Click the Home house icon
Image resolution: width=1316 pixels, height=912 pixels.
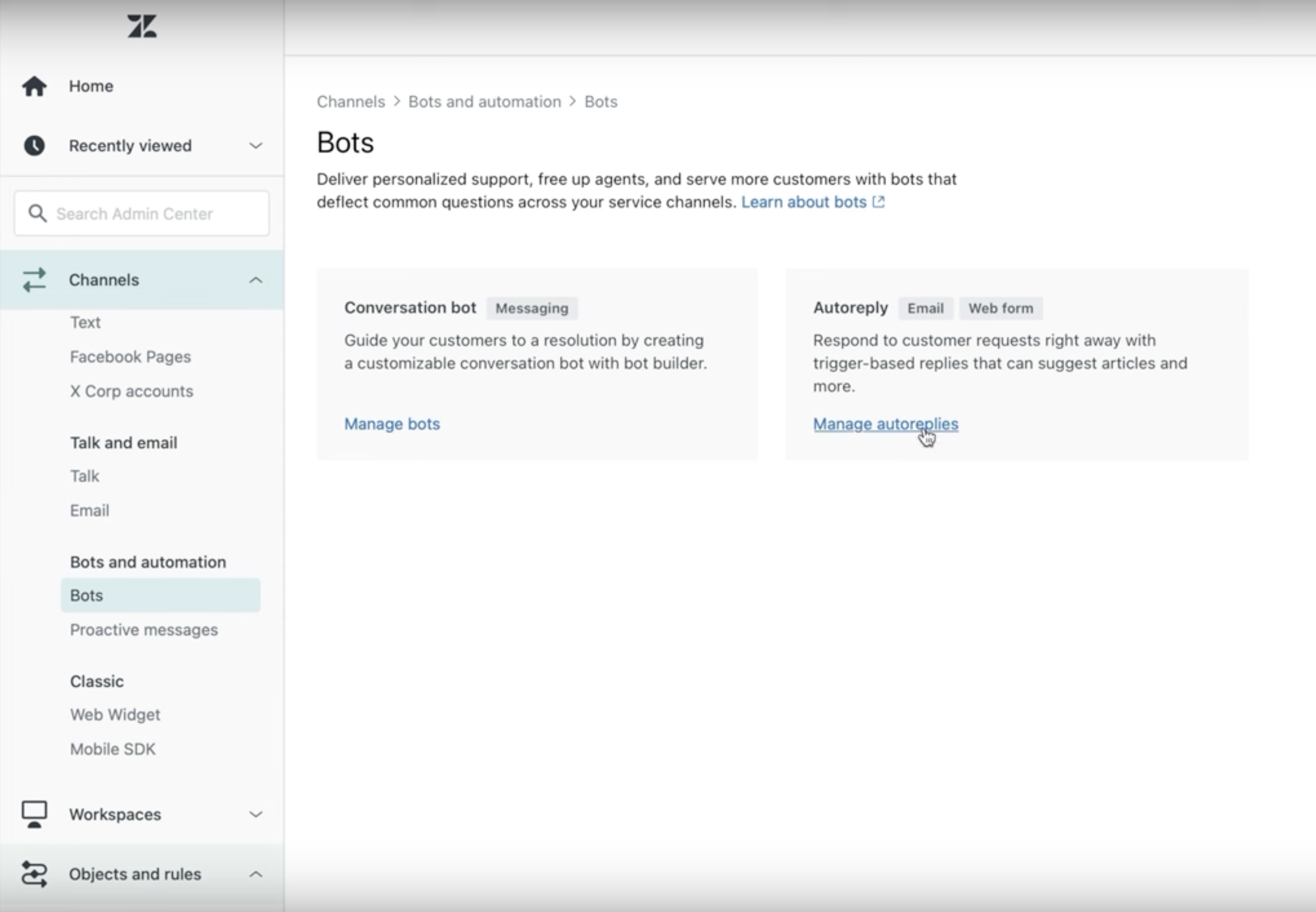pos(34,87)
